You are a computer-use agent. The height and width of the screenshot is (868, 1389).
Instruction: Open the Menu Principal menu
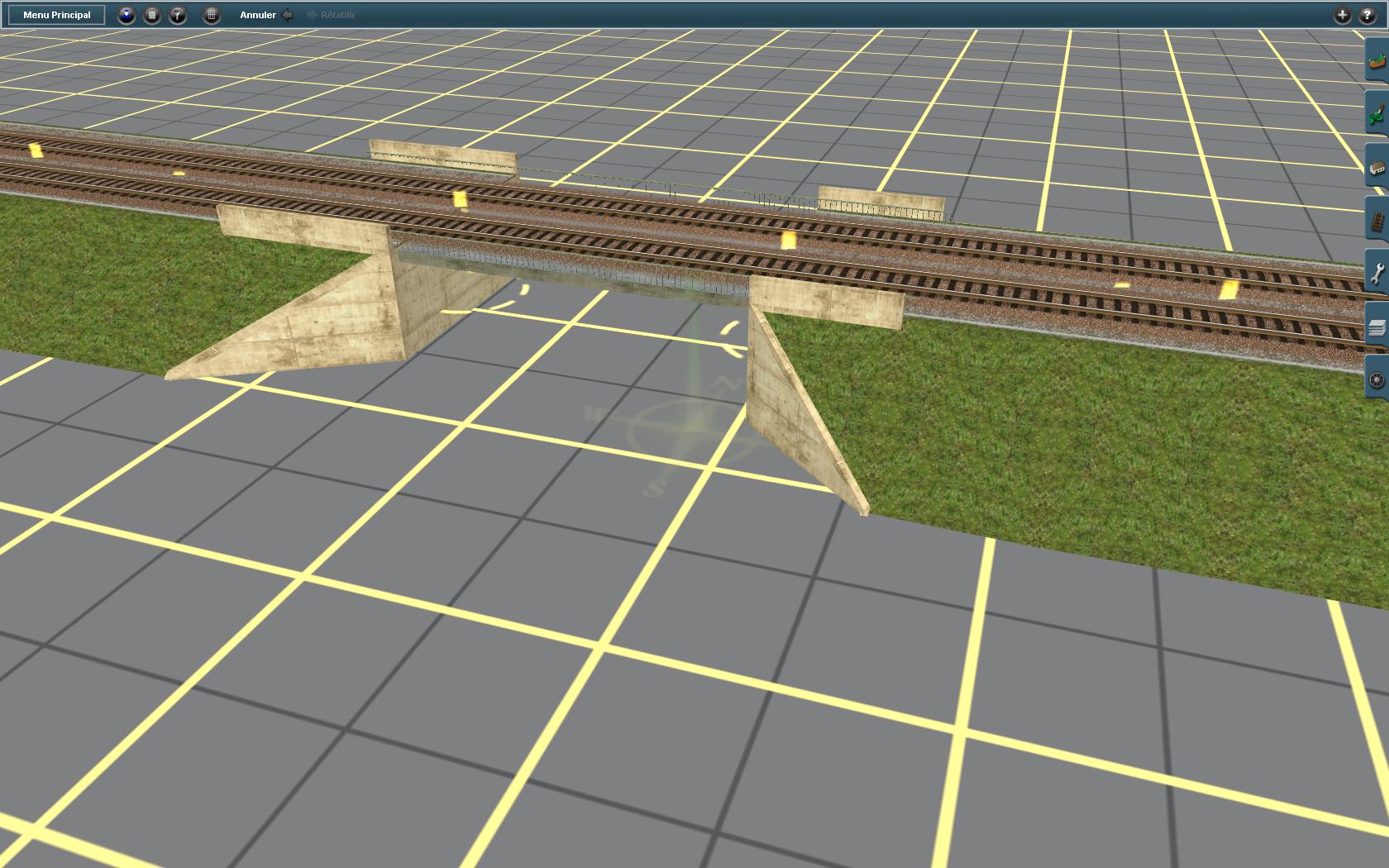[x=57, y=15]
